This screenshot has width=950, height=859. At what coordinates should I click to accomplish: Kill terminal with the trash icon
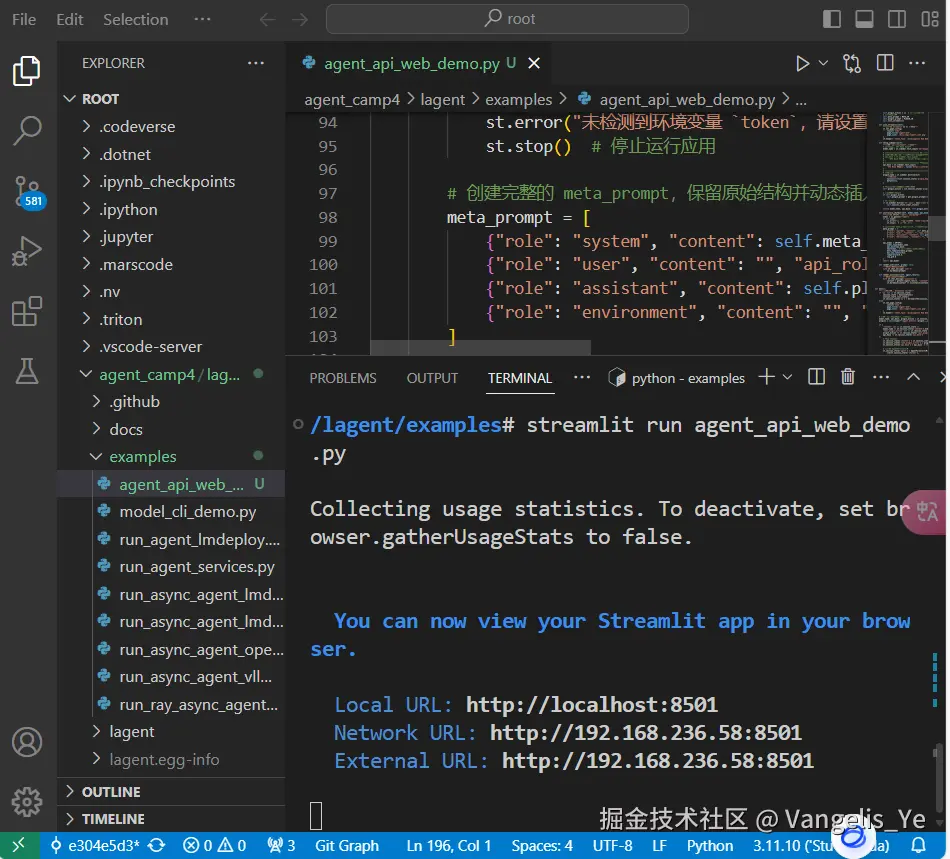pos(848,377)
